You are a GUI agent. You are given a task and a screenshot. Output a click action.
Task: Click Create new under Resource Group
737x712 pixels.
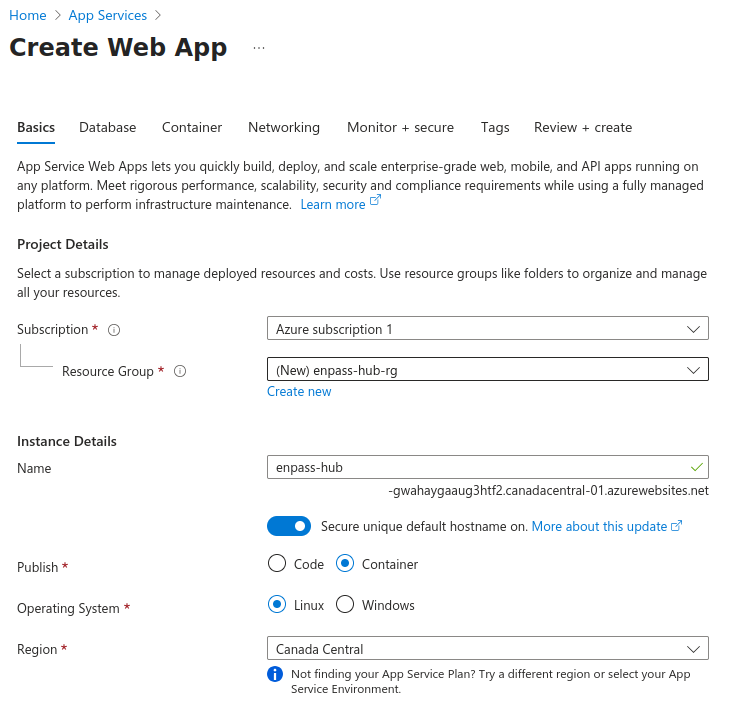pos(299,391)
